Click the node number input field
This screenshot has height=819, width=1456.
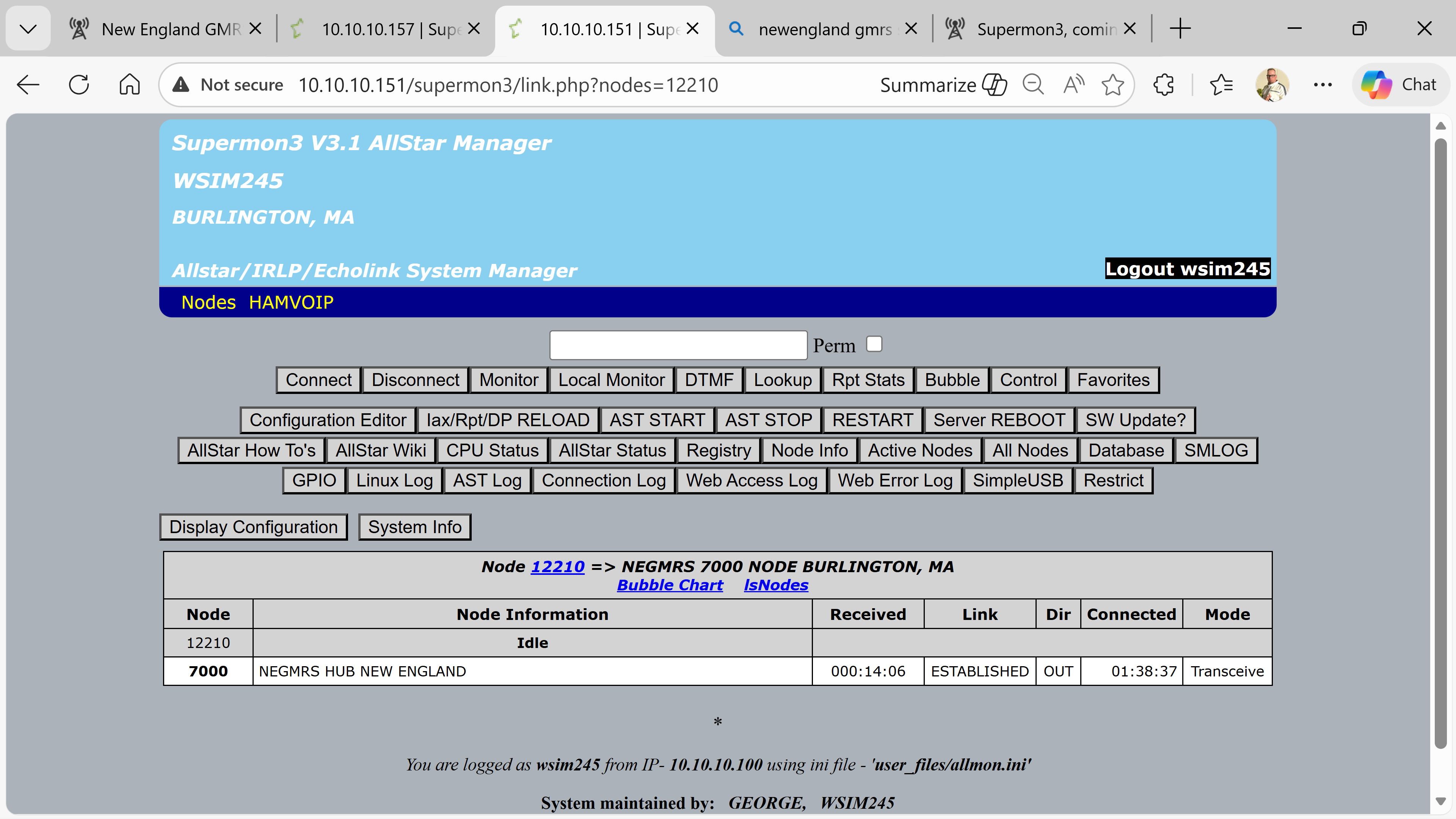pyautogui.click(x=678, y=345)
